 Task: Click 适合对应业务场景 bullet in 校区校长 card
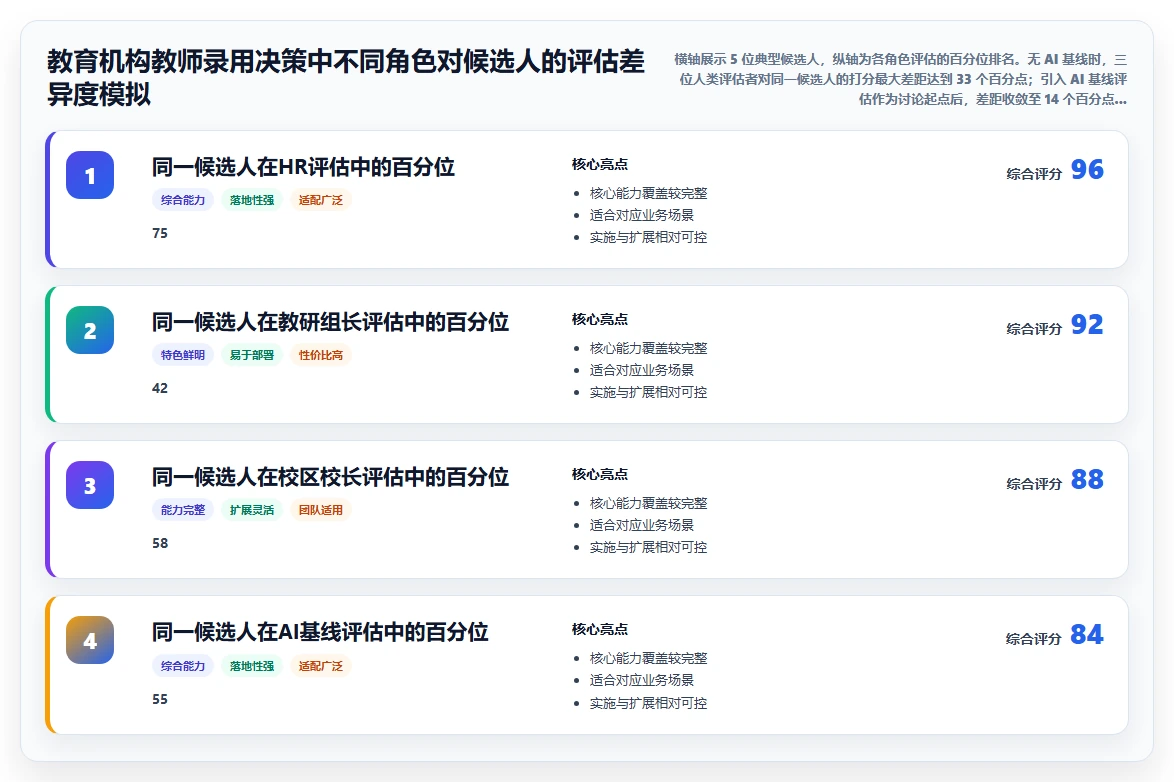[x=642, y=525]
